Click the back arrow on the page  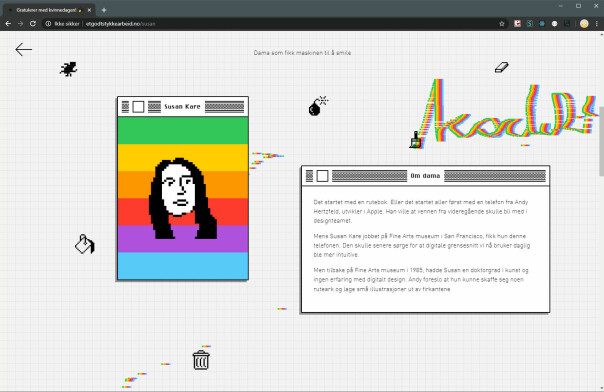(23, 49)
